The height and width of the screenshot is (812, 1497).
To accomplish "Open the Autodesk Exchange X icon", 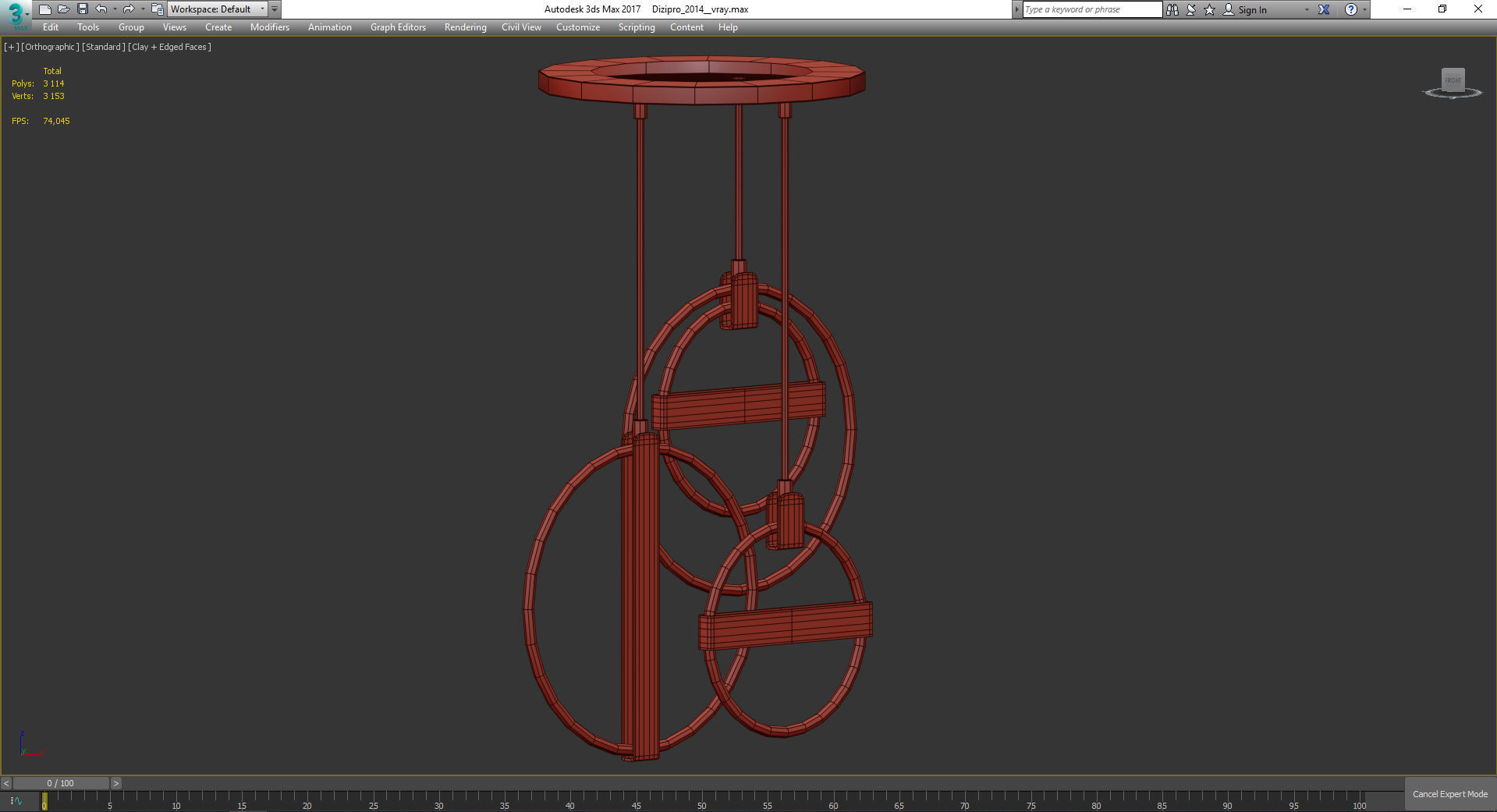I will click(1324, 9).
